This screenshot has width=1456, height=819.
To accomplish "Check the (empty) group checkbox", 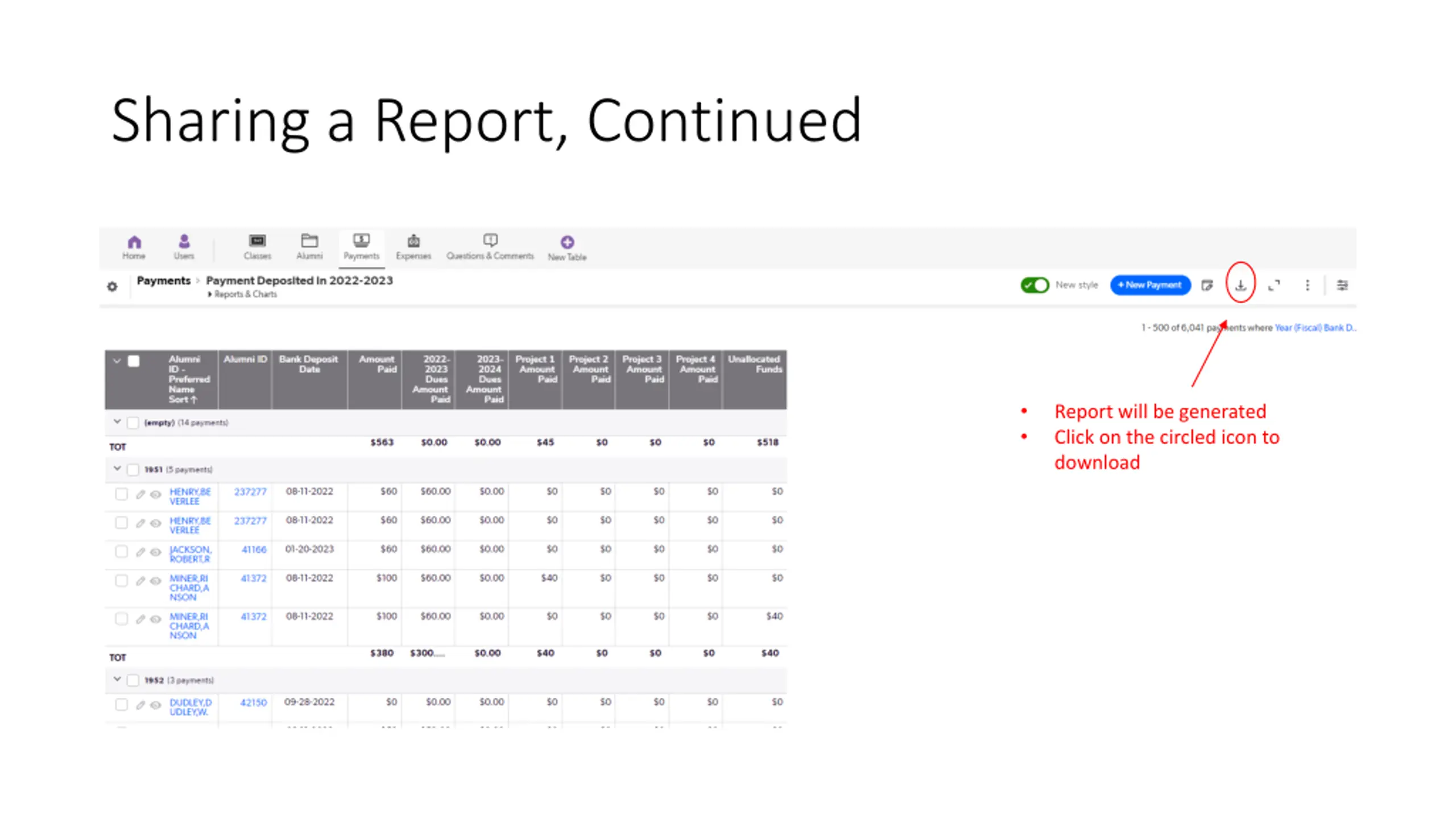I will 133,423.
